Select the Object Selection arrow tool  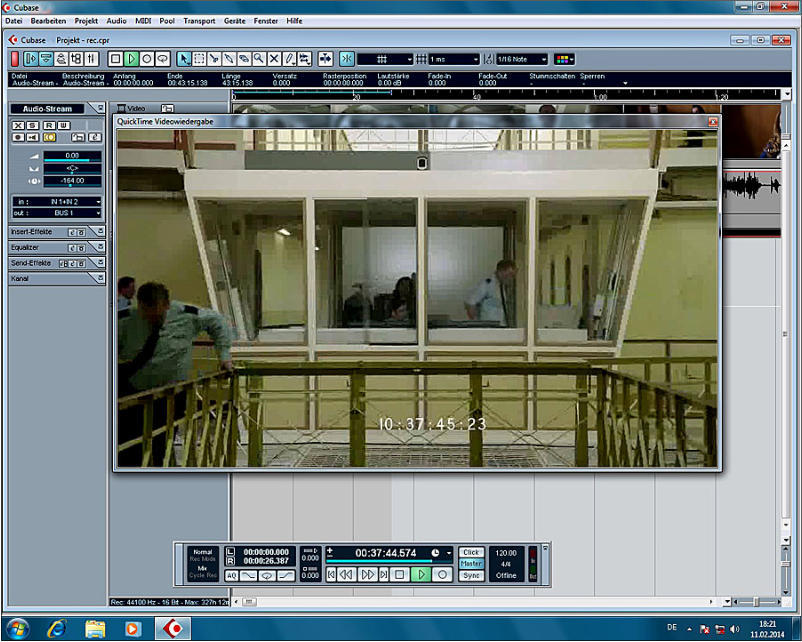(x=184, y=59)
